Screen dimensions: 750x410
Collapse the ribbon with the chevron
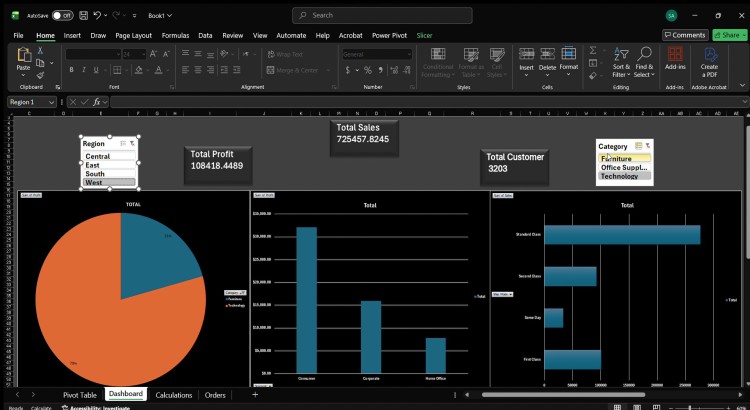[742, 85]
